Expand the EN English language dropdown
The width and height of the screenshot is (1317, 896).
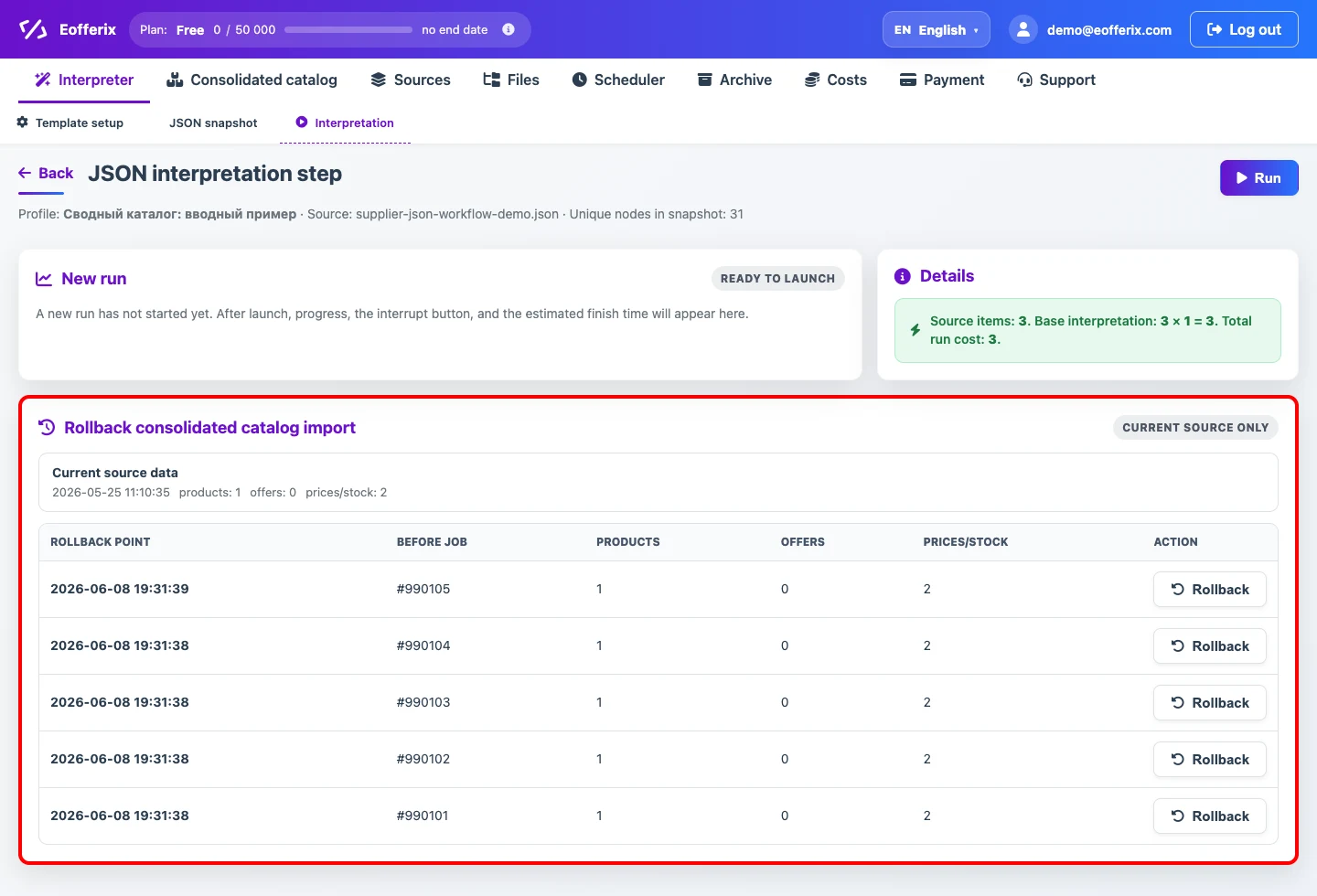[937, 29]
